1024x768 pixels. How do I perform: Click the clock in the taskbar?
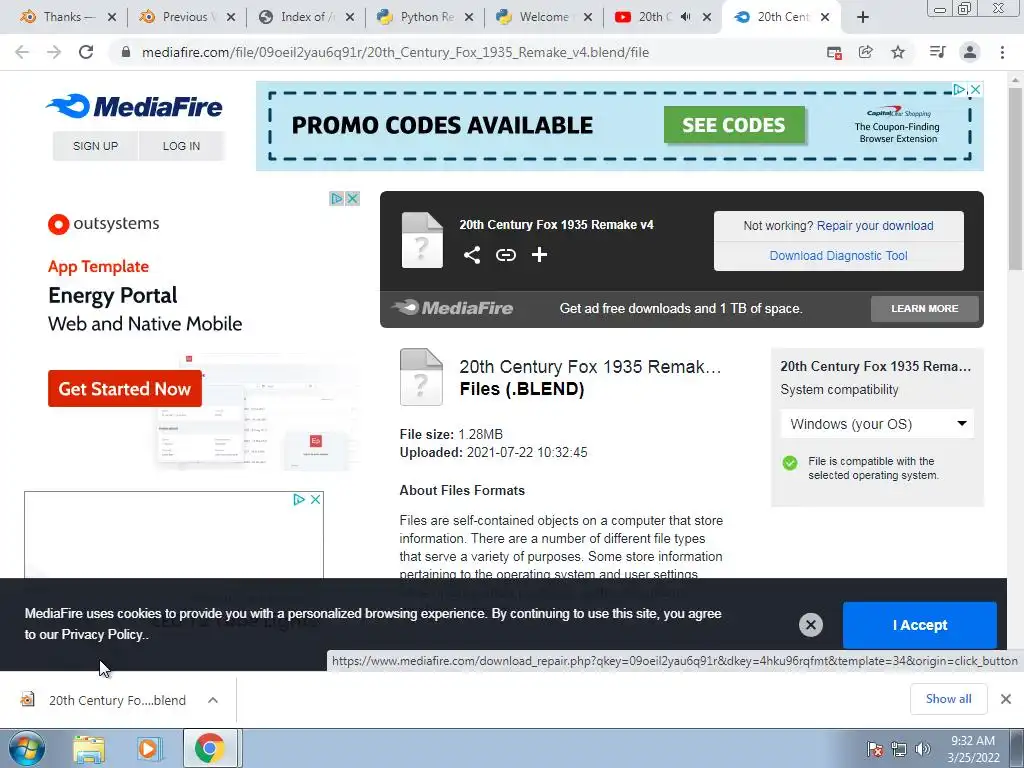click(x=973, y=749)
